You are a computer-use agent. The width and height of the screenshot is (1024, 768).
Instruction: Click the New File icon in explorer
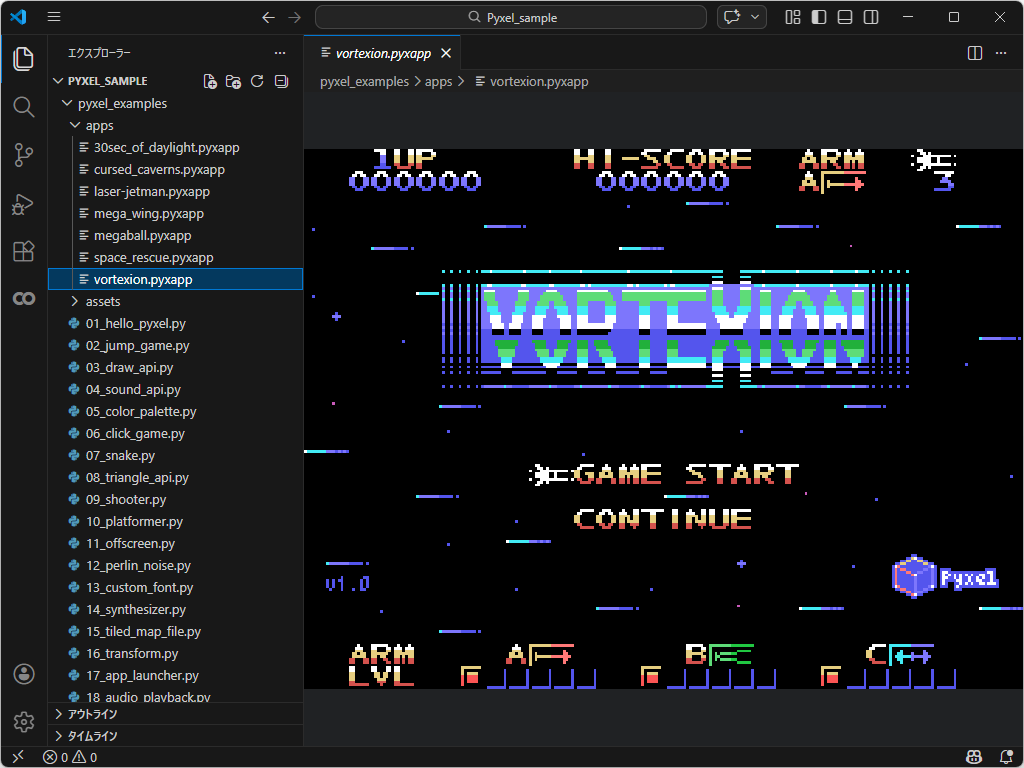(210, 81)
